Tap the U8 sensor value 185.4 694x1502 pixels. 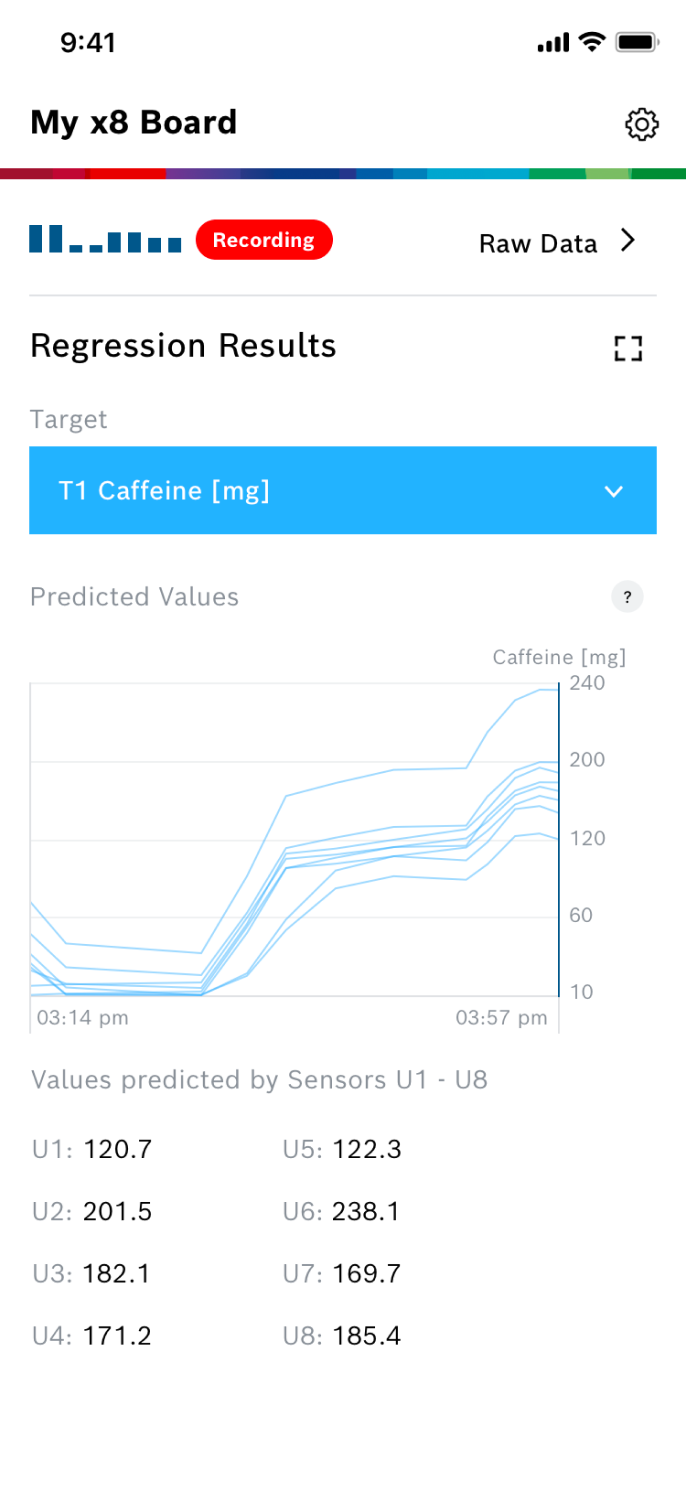point(366,1336)
